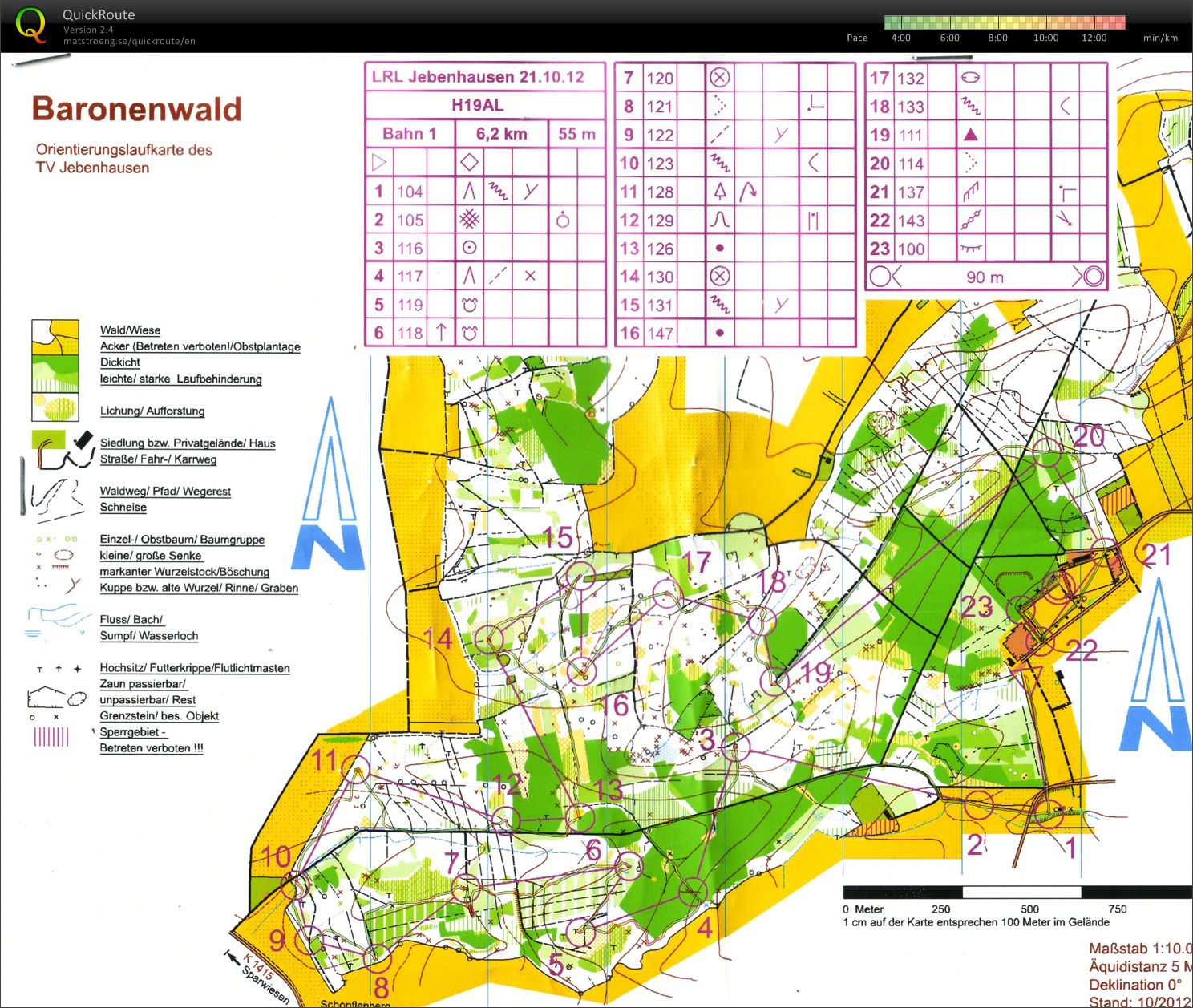1193x1008 pixels.
Task: Select the black triangle symbol in row 19
Action: pos(970,135)
